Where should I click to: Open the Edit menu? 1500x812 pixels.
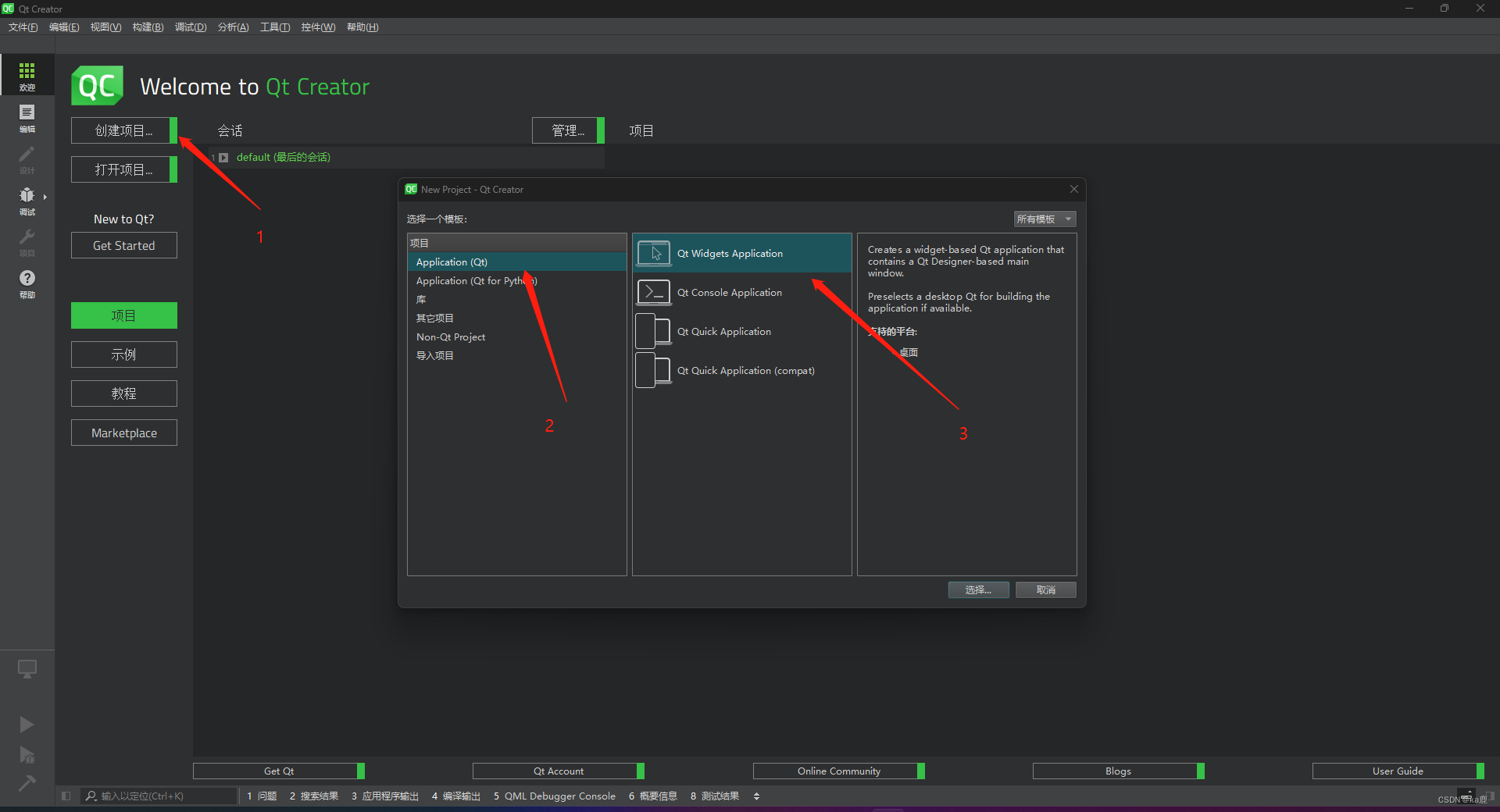tap(64, 27)
